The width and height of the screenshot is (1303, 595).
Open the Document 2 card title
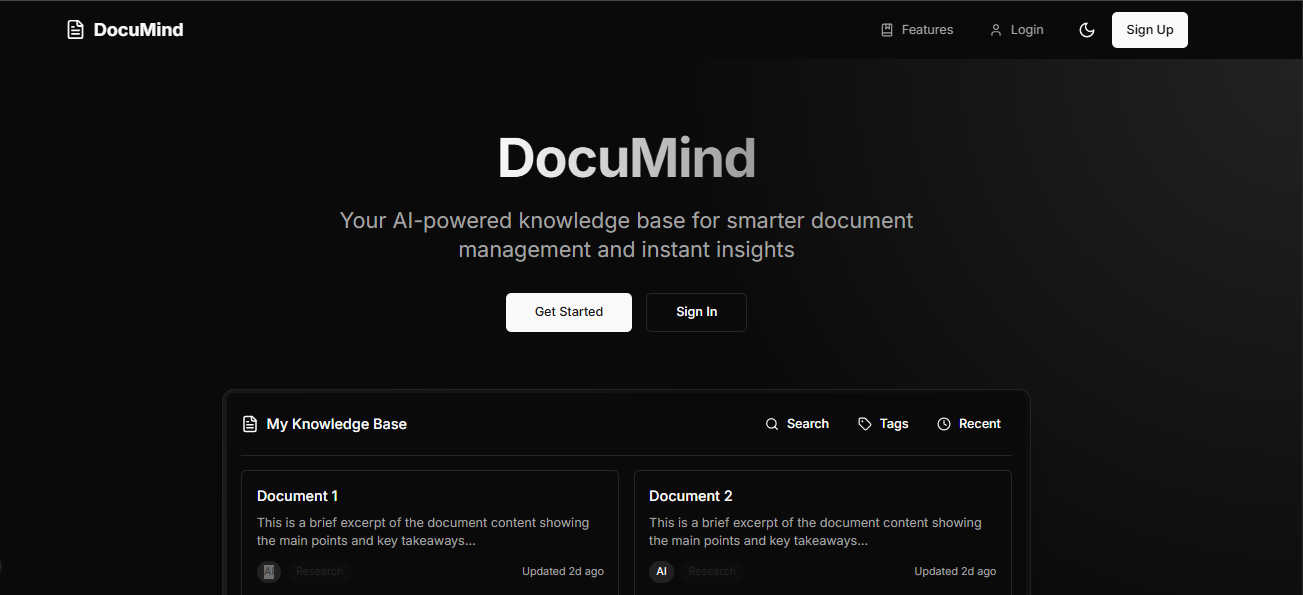pos(691,496)
